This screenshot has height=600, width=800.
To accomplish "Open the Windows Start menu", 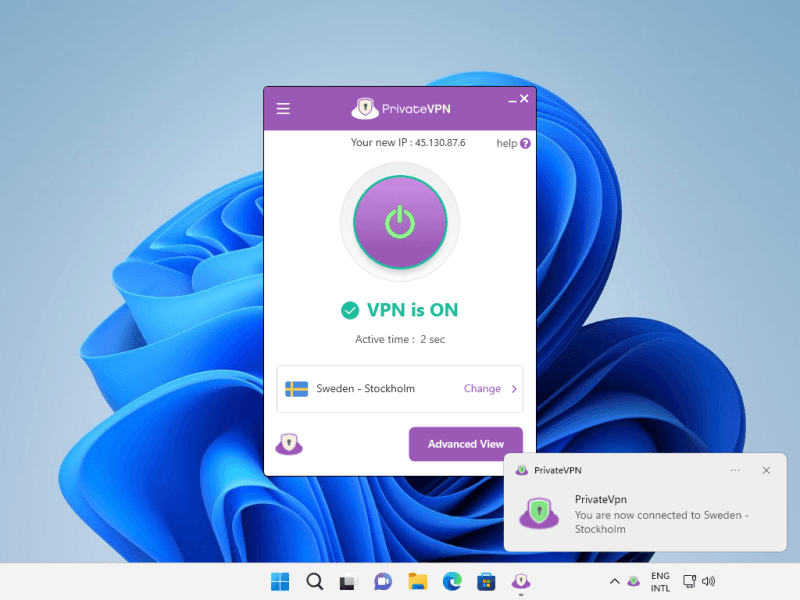I will pos(280,581).
